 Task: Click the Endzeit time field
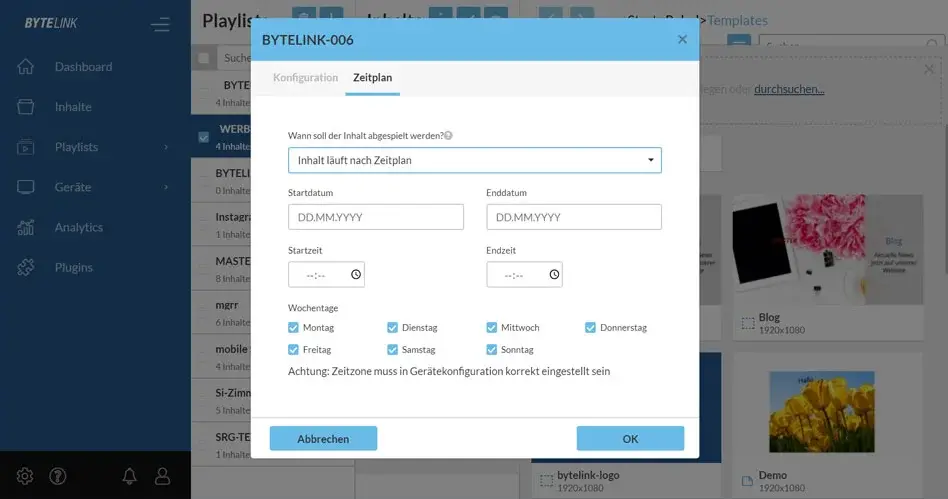pyautogui.click(x=524, y=275)
